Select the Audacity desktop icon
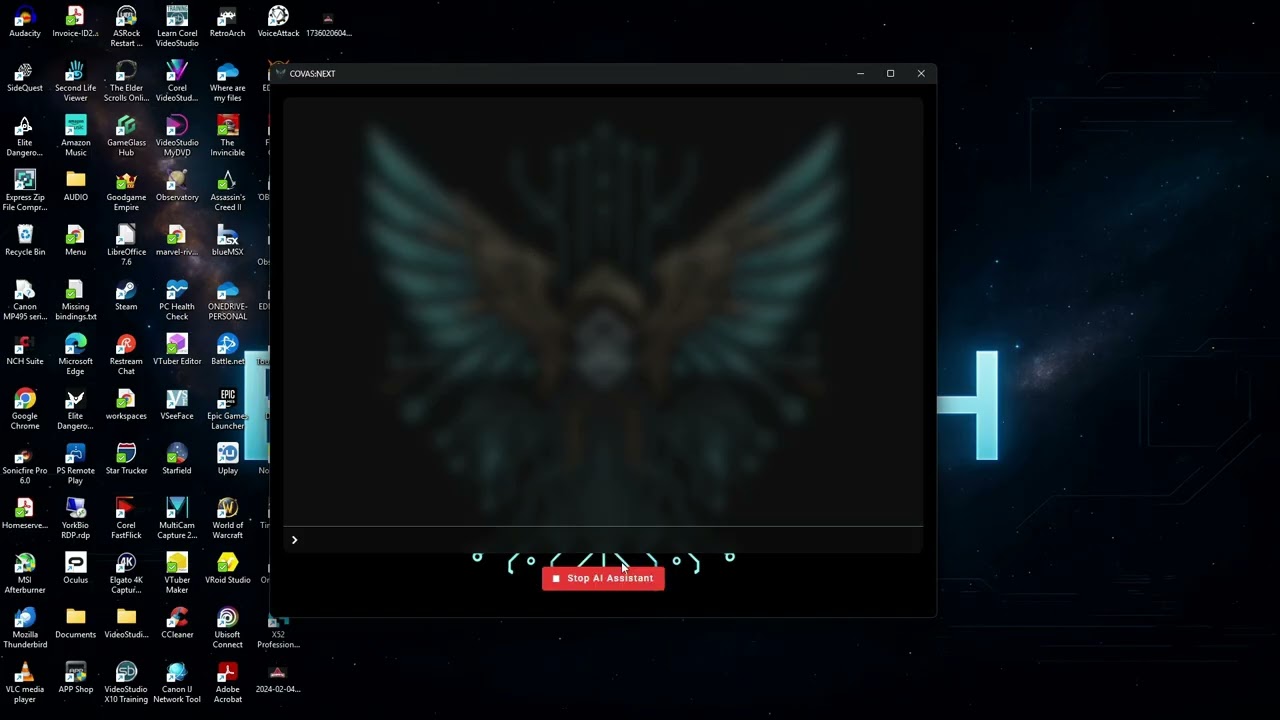1280x720 pixels. tap(25, 22)
